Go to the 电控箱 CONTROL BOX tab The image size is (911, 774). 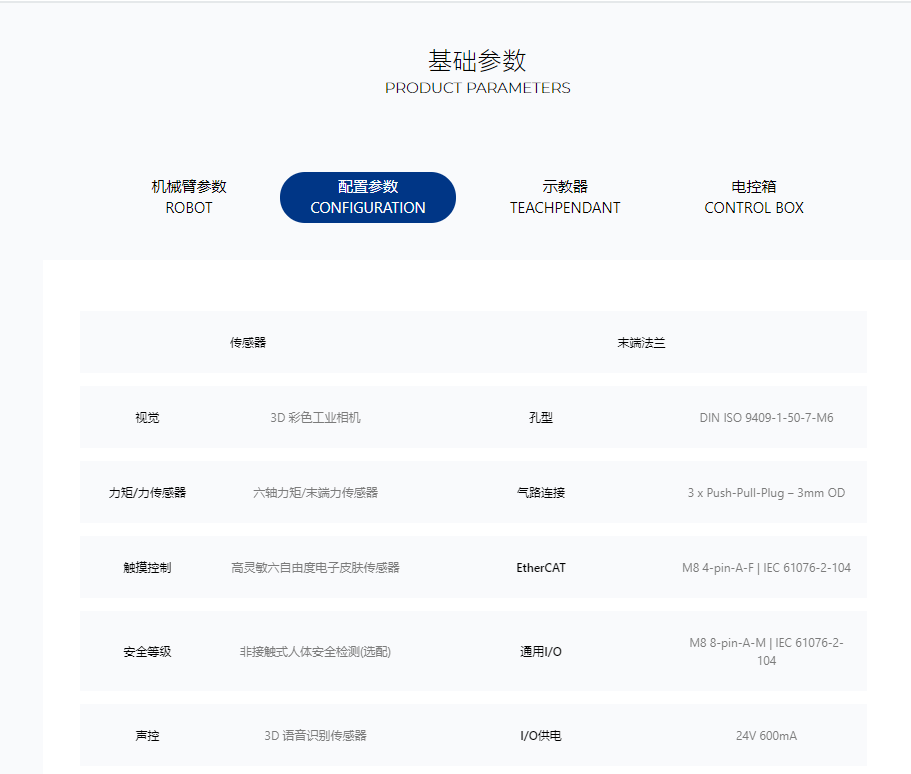pyautogui.click(x=754, y=197)
